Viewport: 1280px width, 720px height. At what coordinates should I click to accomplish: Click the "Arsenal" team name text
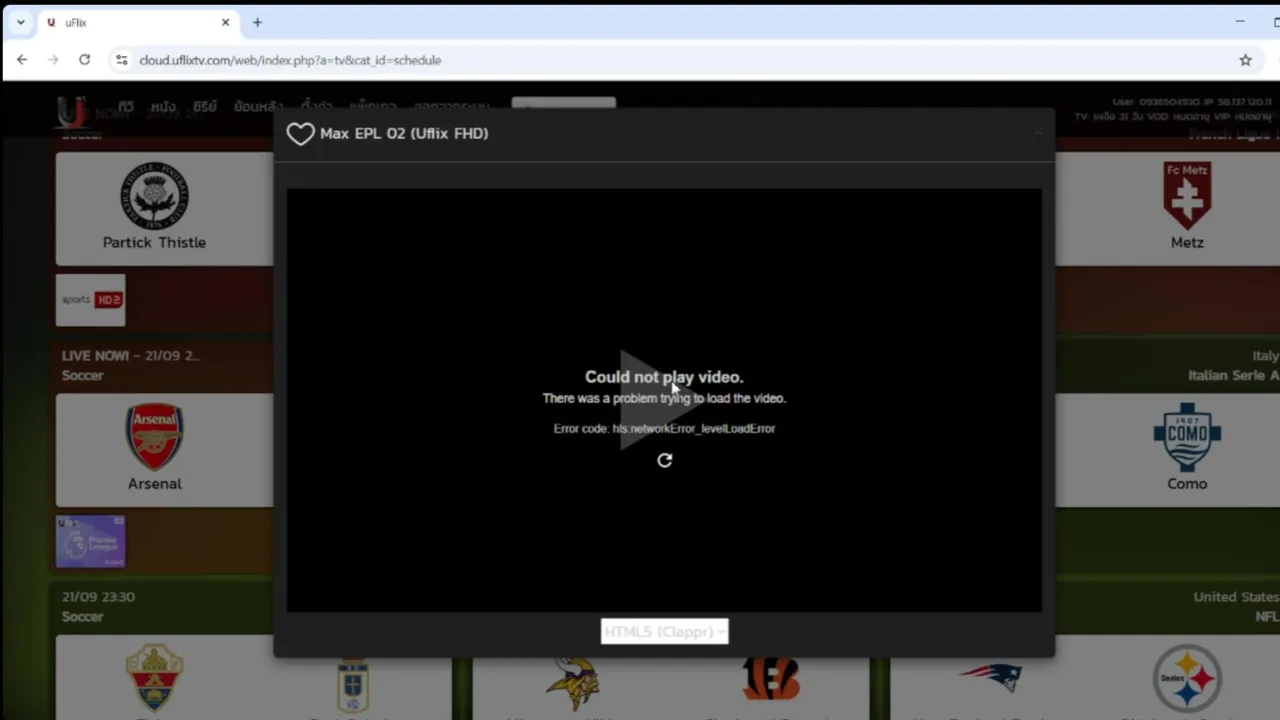coord(154,484)
